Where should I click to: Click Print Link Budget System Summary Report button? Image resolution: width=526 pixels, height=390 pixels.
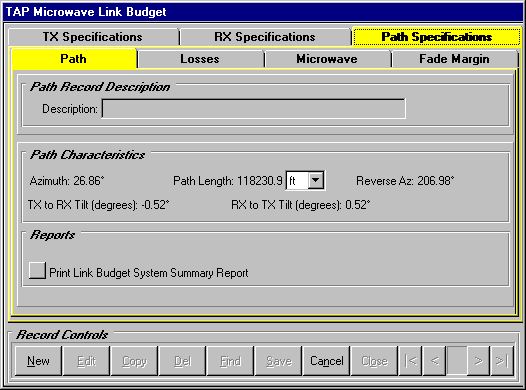click(x=37, y=270)
